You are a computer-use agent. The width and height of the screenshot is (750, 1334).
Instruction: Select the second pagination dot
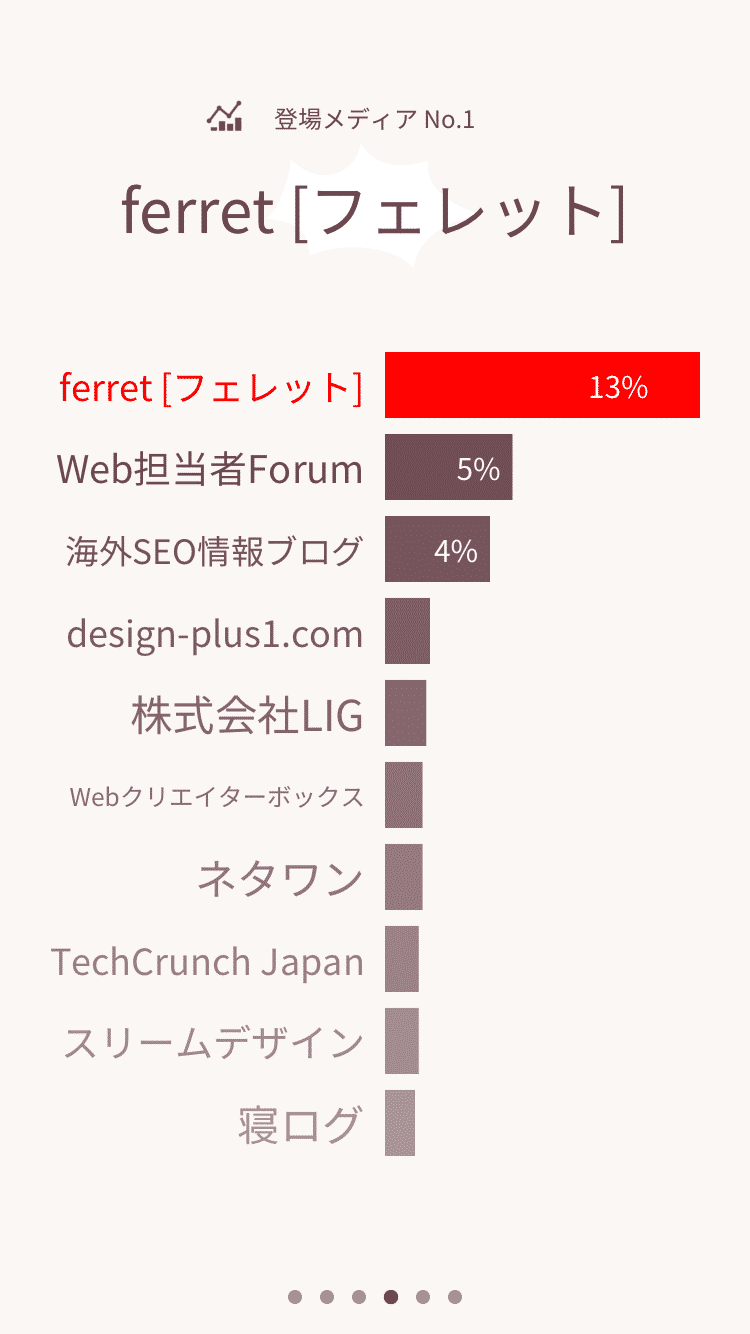click(x=327, y=1297)
